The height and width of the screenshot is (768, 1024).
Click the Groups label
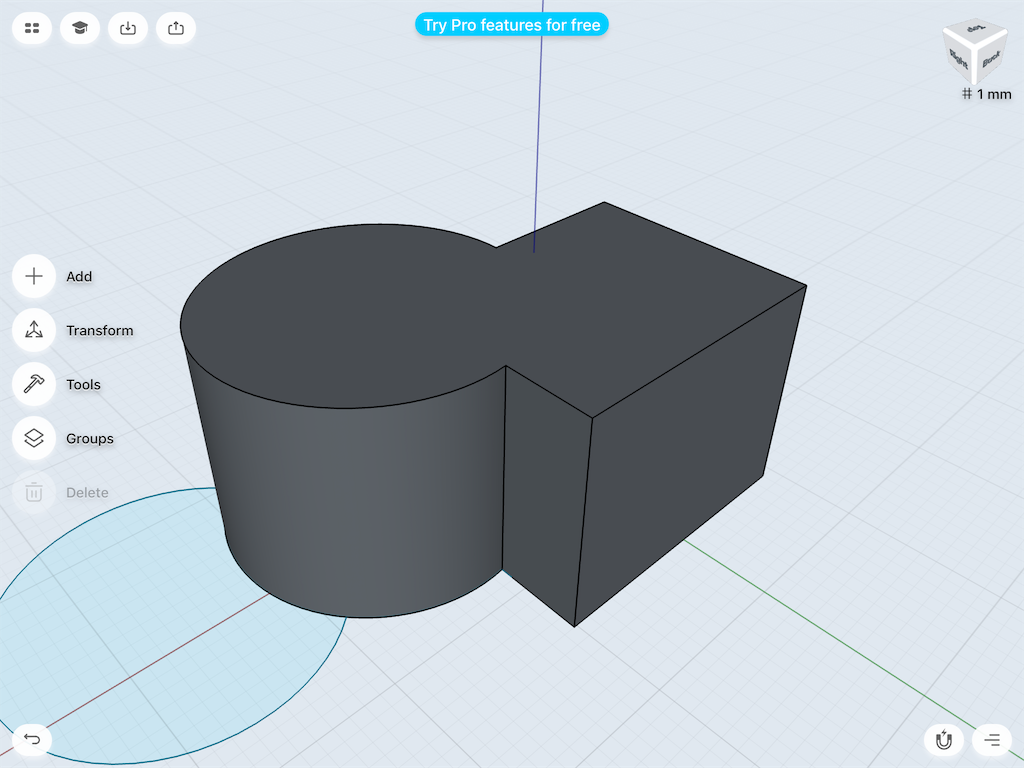point(90,439)
